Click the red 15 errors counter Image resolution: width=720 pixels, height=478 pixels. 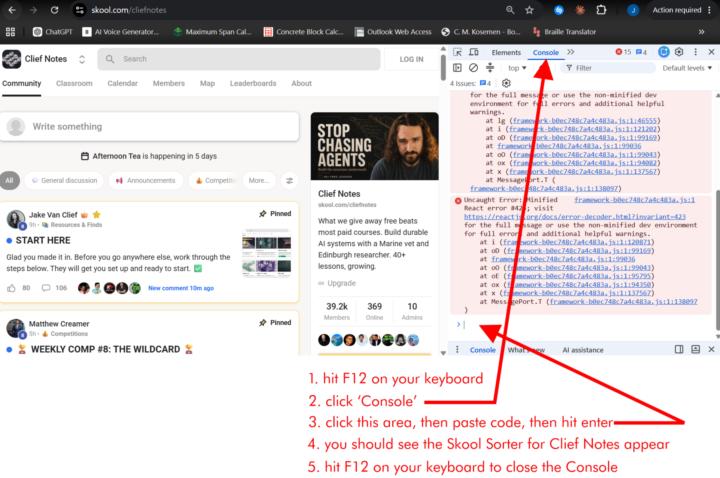tap(623, 52)
